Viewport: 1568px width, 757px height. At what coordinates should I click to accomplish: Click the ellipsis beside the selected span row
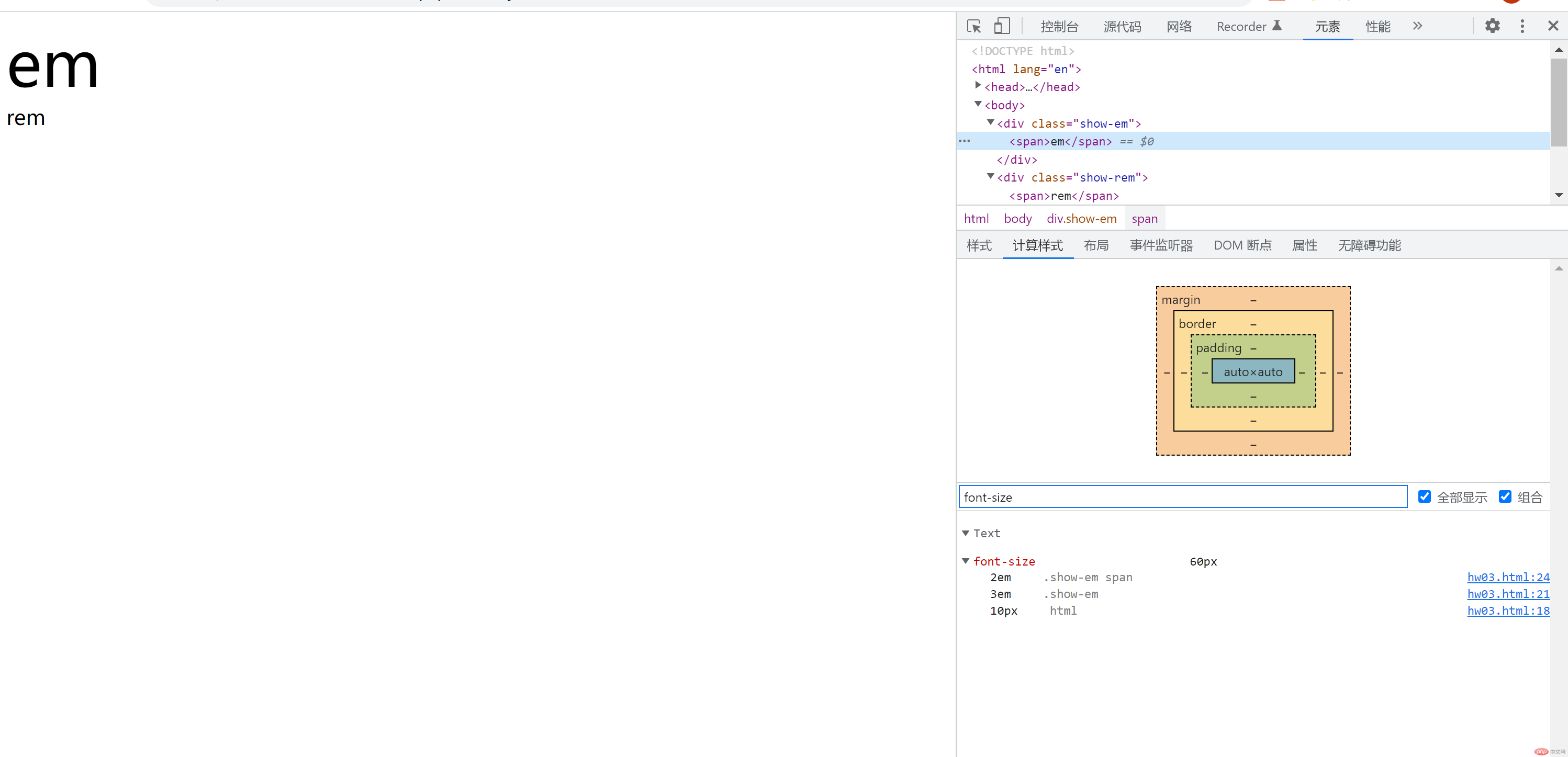pos(965,141)
